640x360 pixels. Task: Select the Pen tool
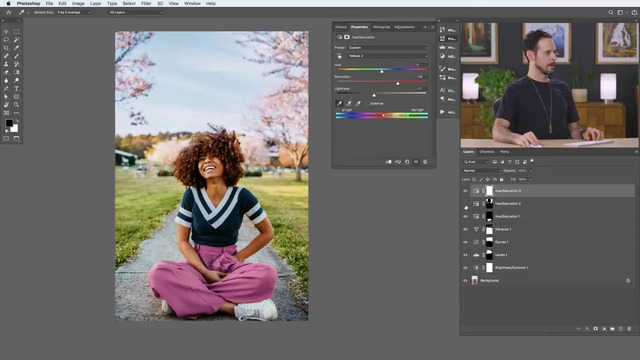click(6, 89)
